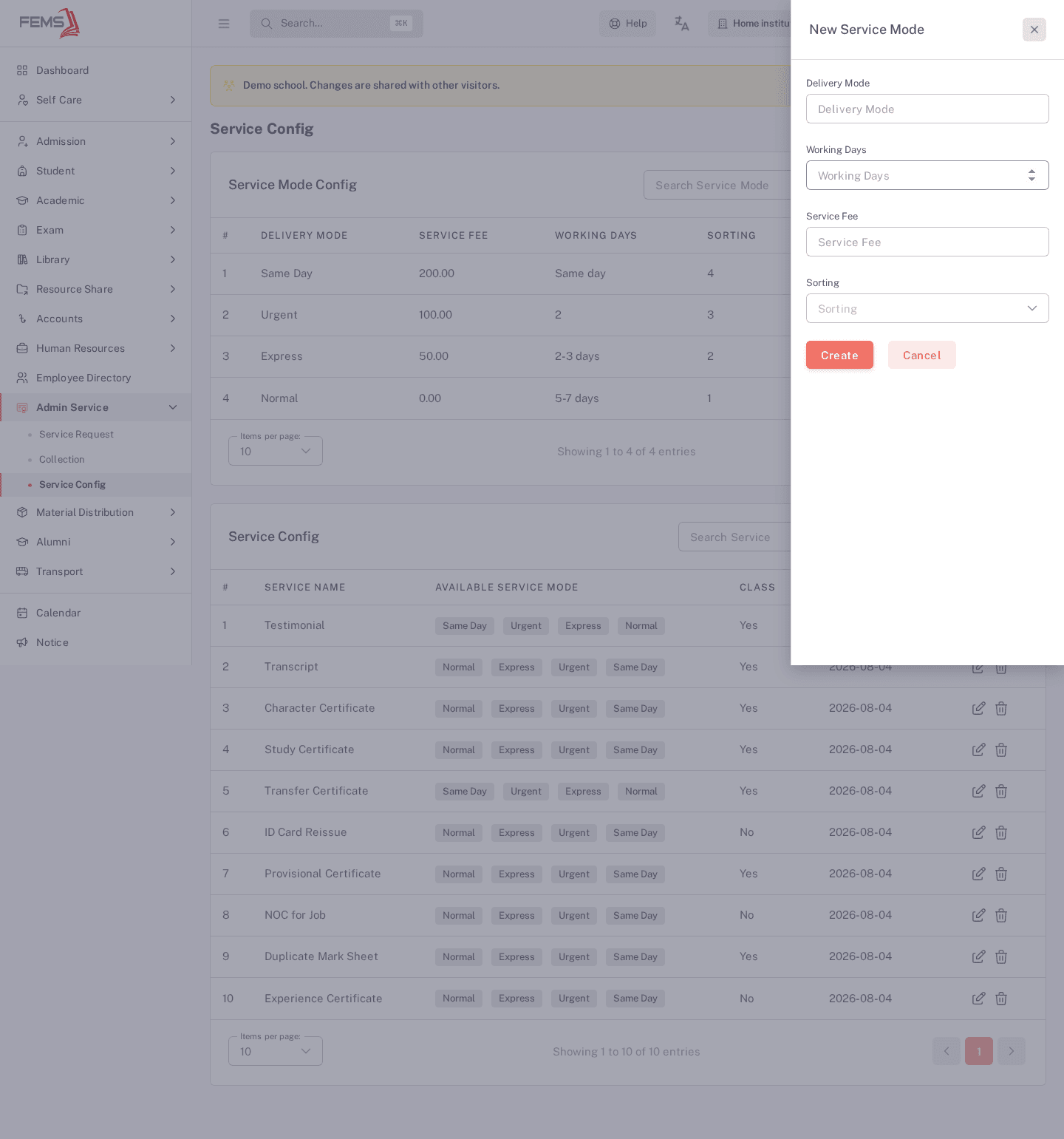Open the Notice page
The height and width of the screenshot is (1139, 1064).
[x=96, y=642]
